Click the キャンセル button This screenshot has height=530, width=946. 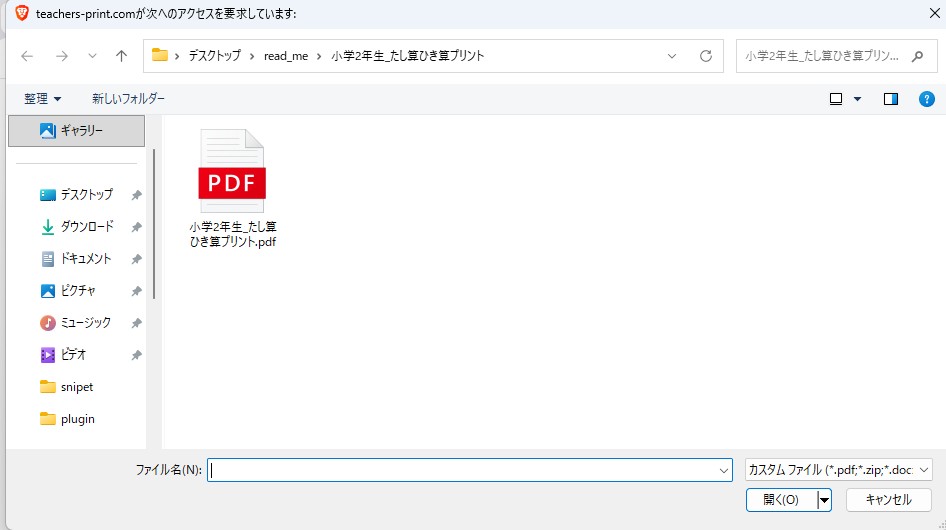coord(888,500)
